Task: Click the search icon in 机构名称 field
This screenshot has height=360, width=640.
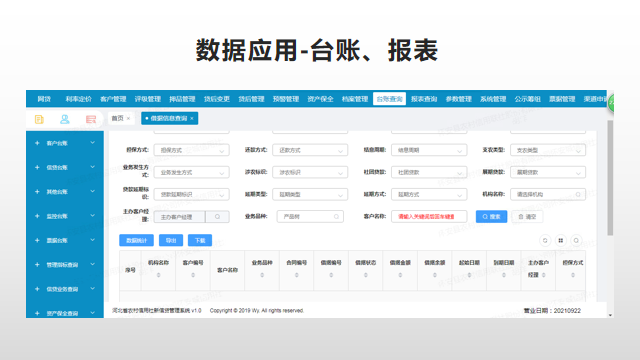Action: coord(578,195)
